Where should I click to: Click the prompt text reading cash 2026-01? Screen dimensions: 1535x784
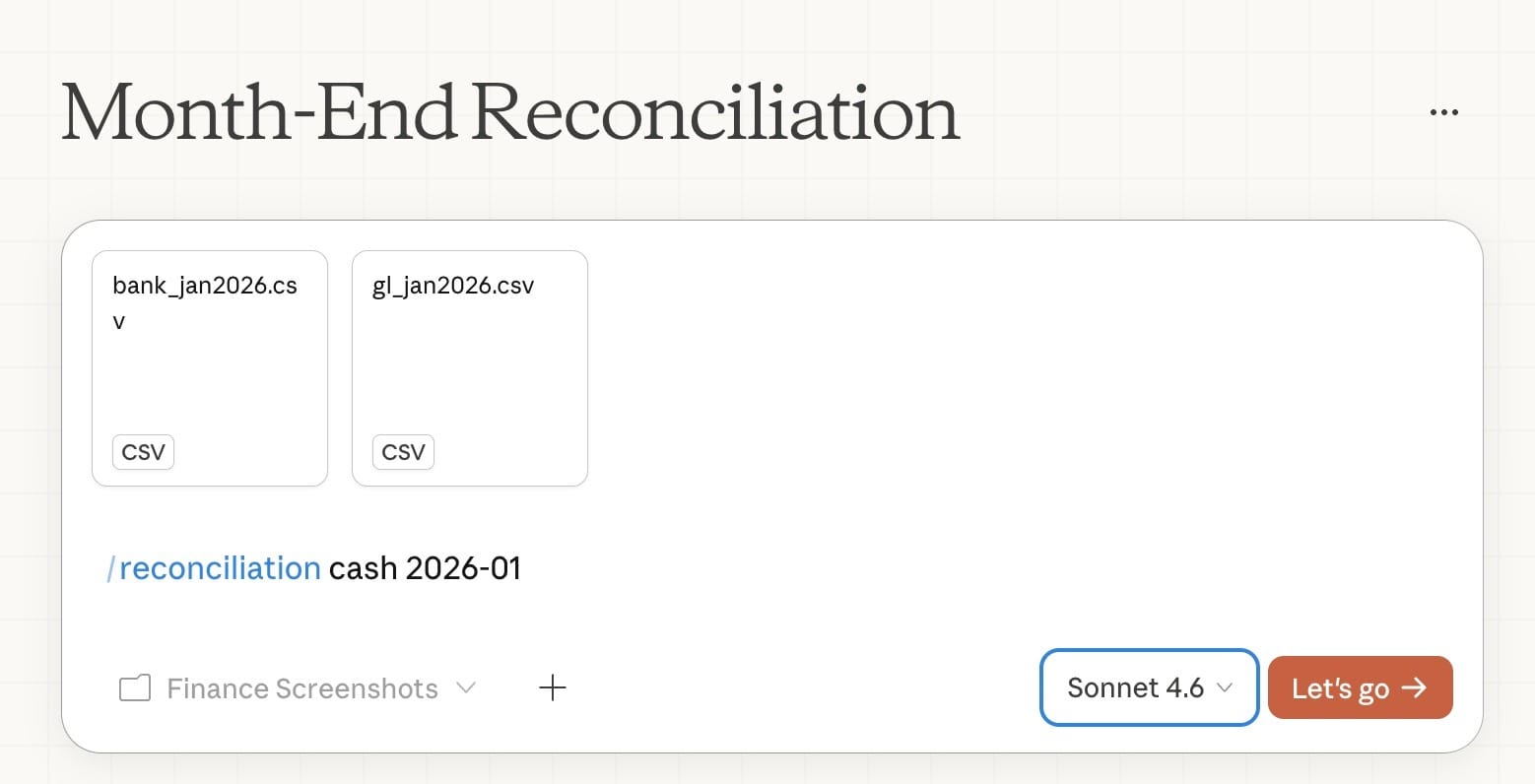pyautogui.click(x=424, y=567)
